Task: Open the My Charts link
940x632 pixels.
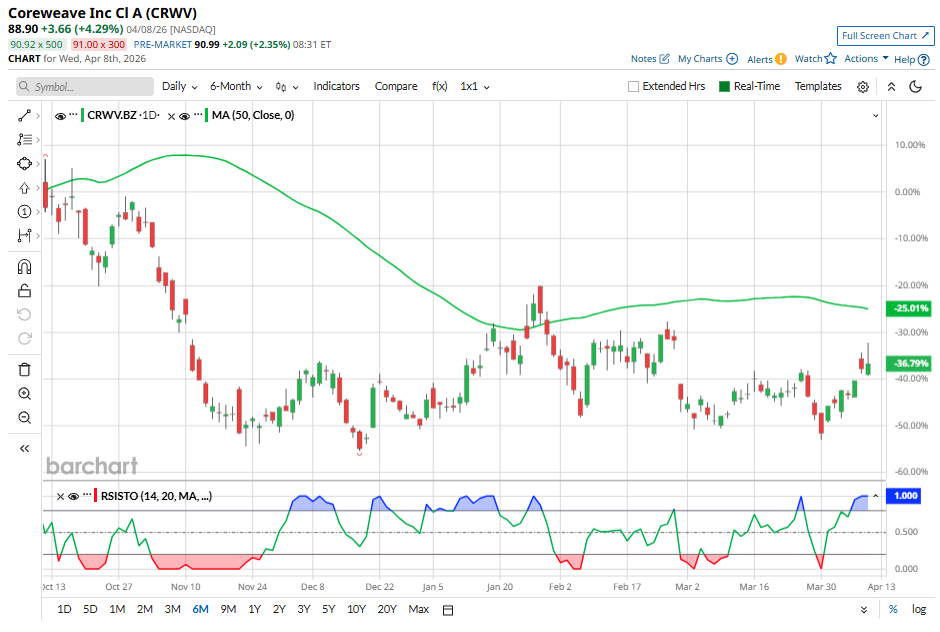Action: [707, 59]
